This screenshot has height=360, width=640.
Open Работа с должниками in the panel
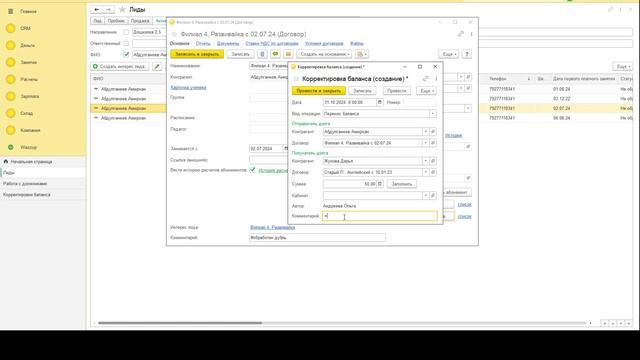click(25, 184)
